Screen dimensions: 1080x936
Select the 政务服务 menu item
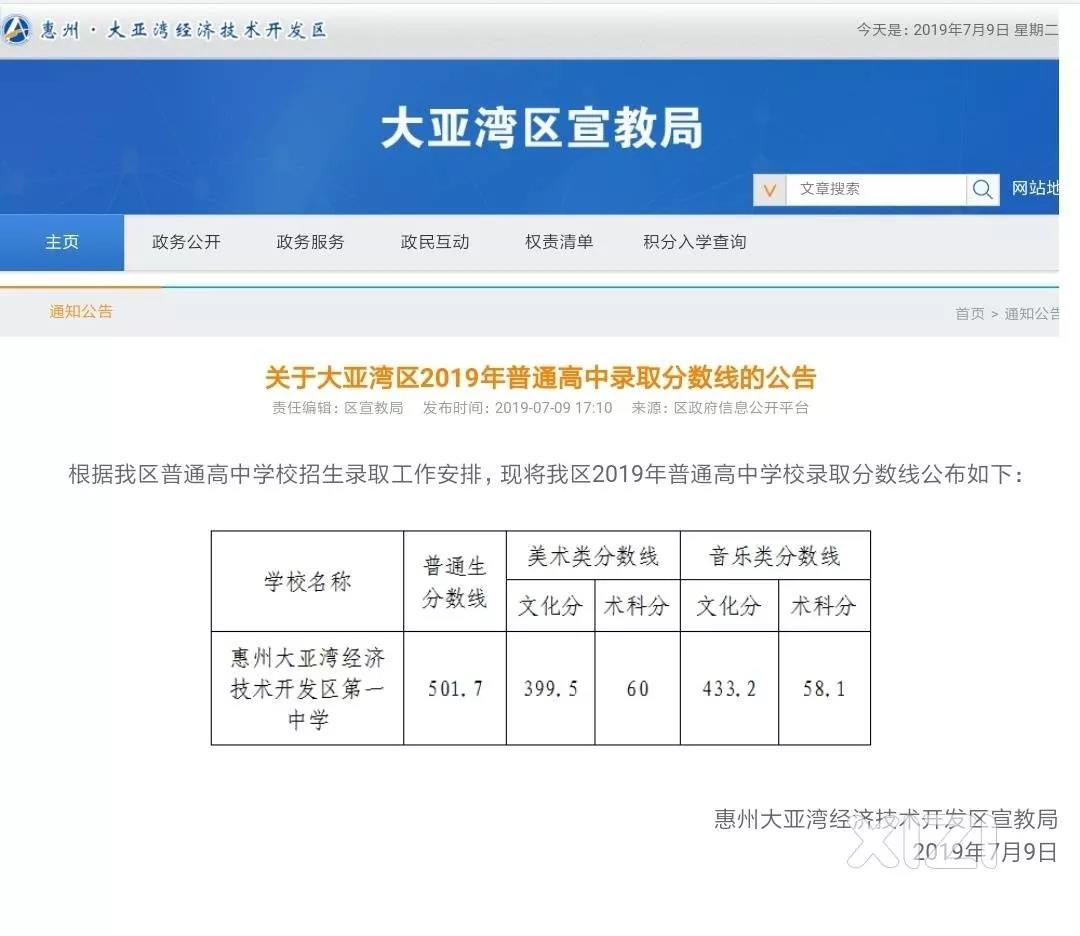tap(310, 242)
